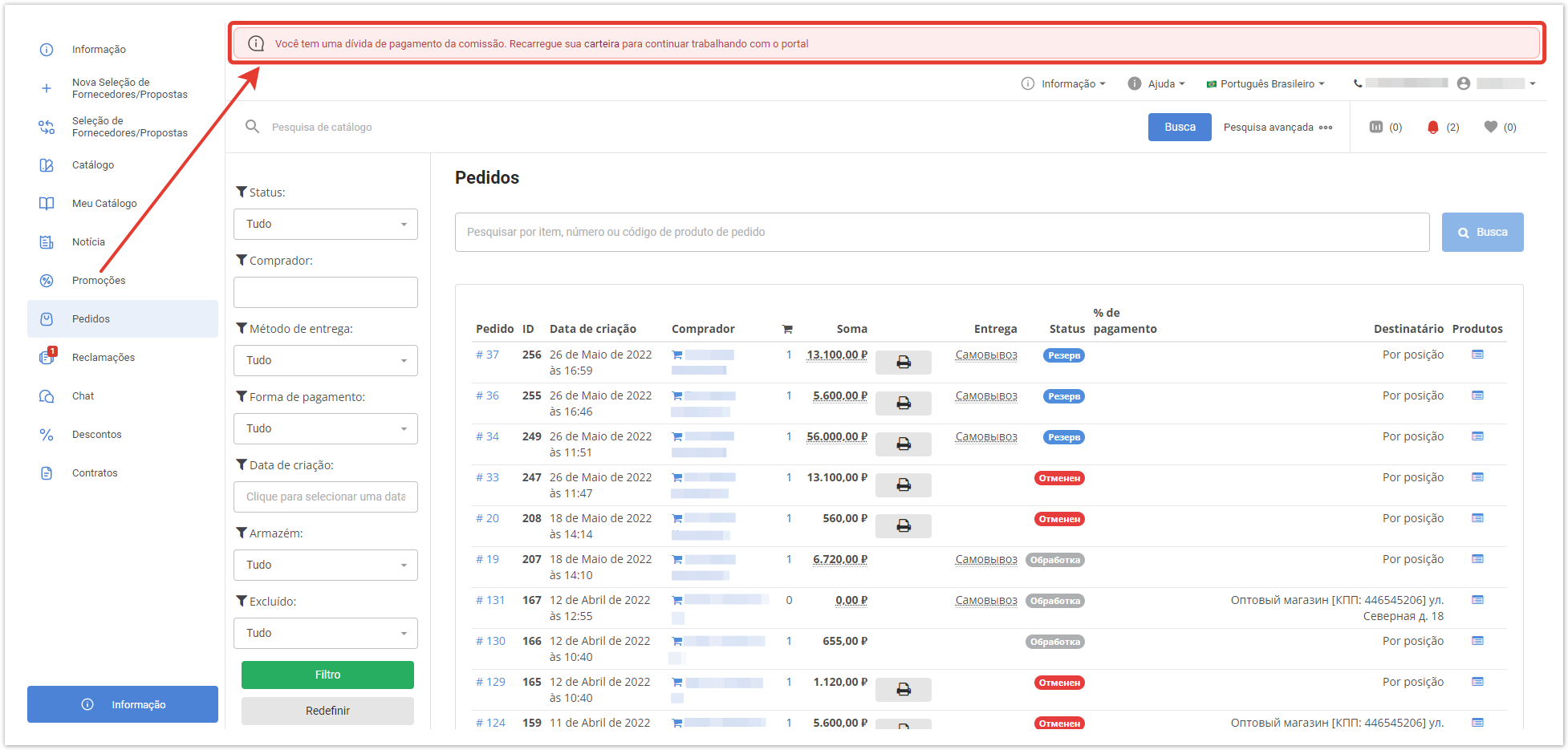This screenshot has width=1568, height=750.
Task: Click the user account avatar icon
Action: click(x=1463, y=83)
